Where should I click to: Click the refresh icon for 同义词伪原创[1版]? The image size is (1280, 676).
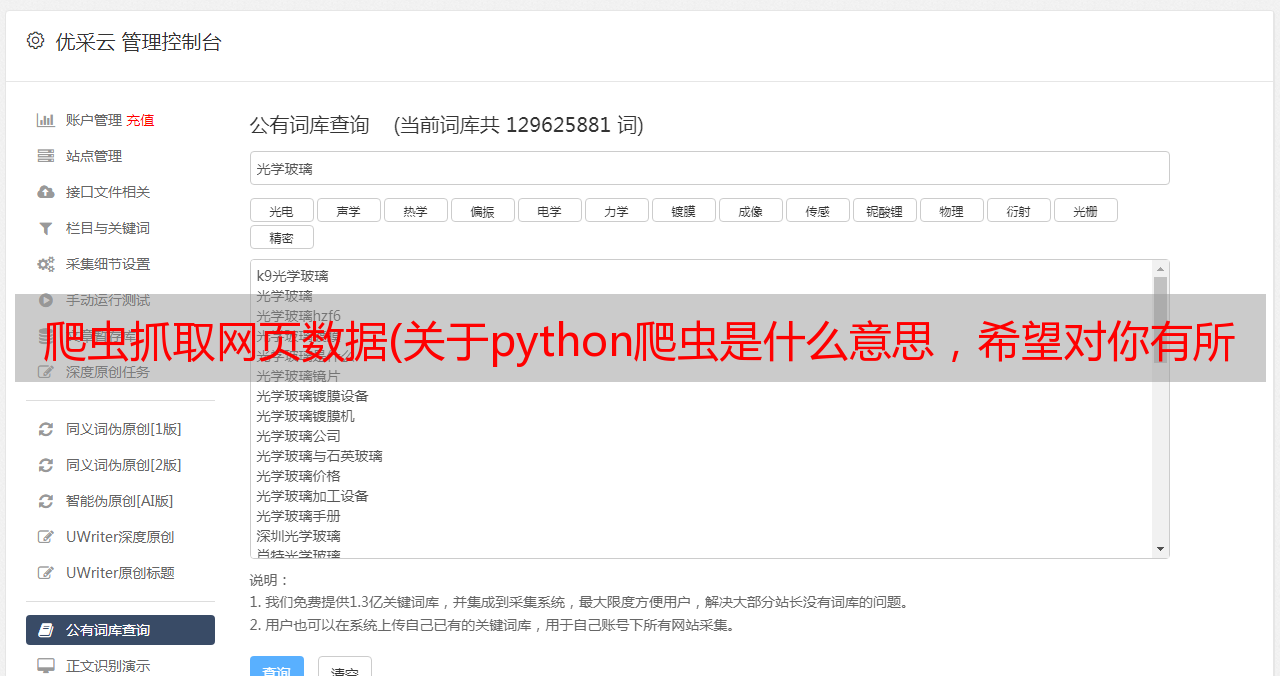coord(46,429)
